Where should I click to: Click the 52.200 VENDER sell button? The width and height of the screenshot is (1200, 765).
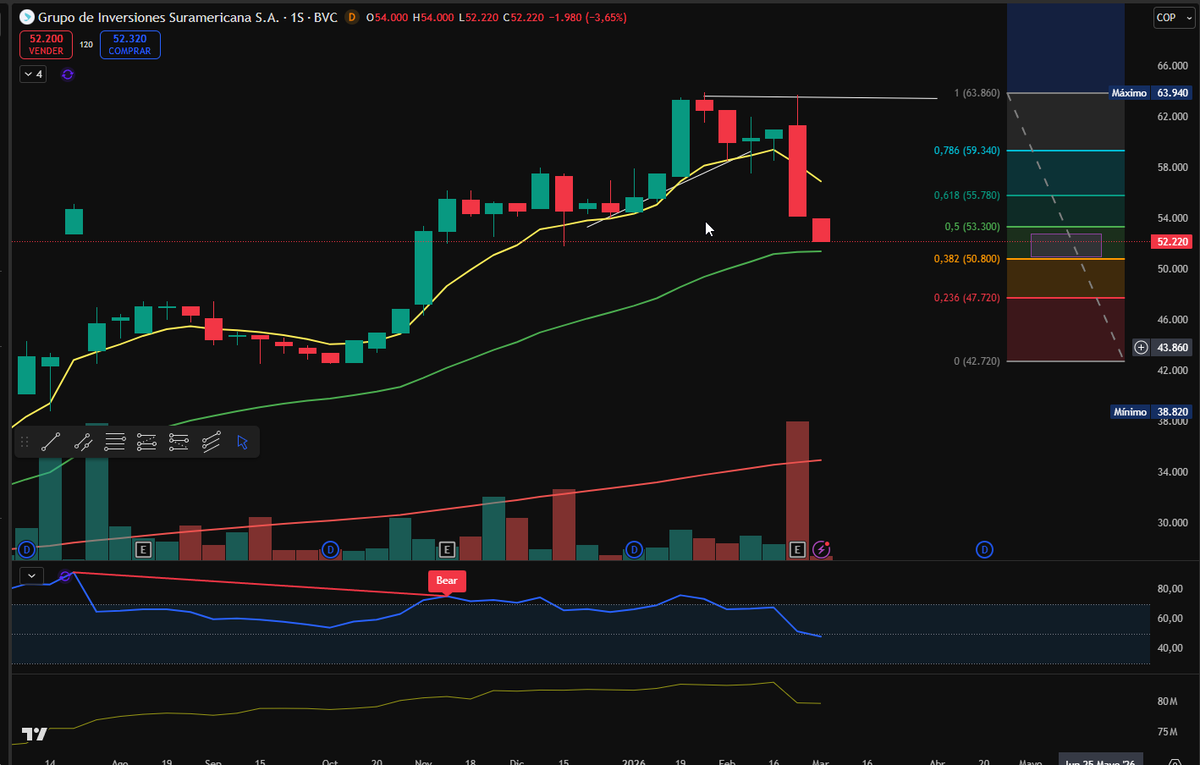(x=46, y=44)
